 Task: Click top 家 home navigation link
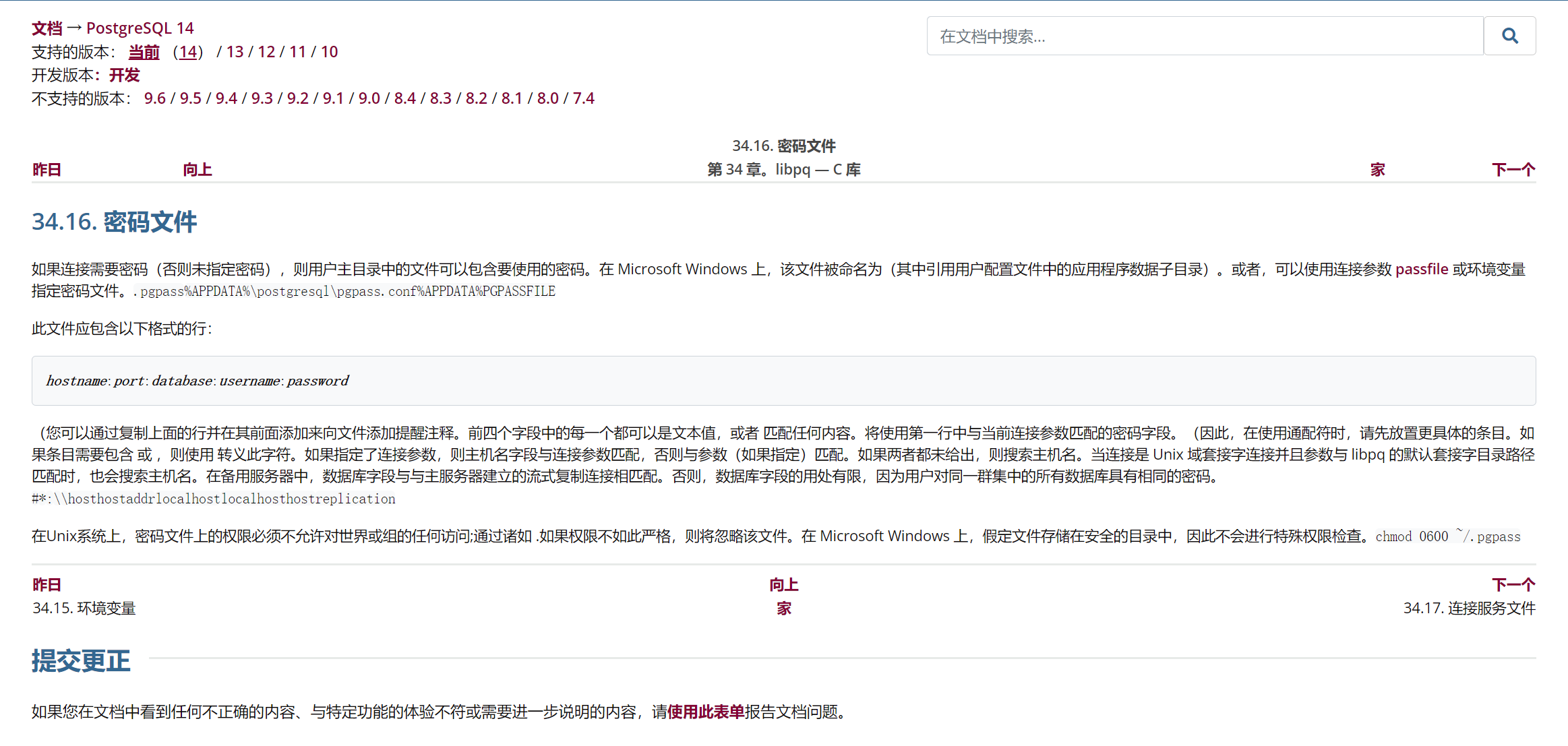pos(1377,169)
